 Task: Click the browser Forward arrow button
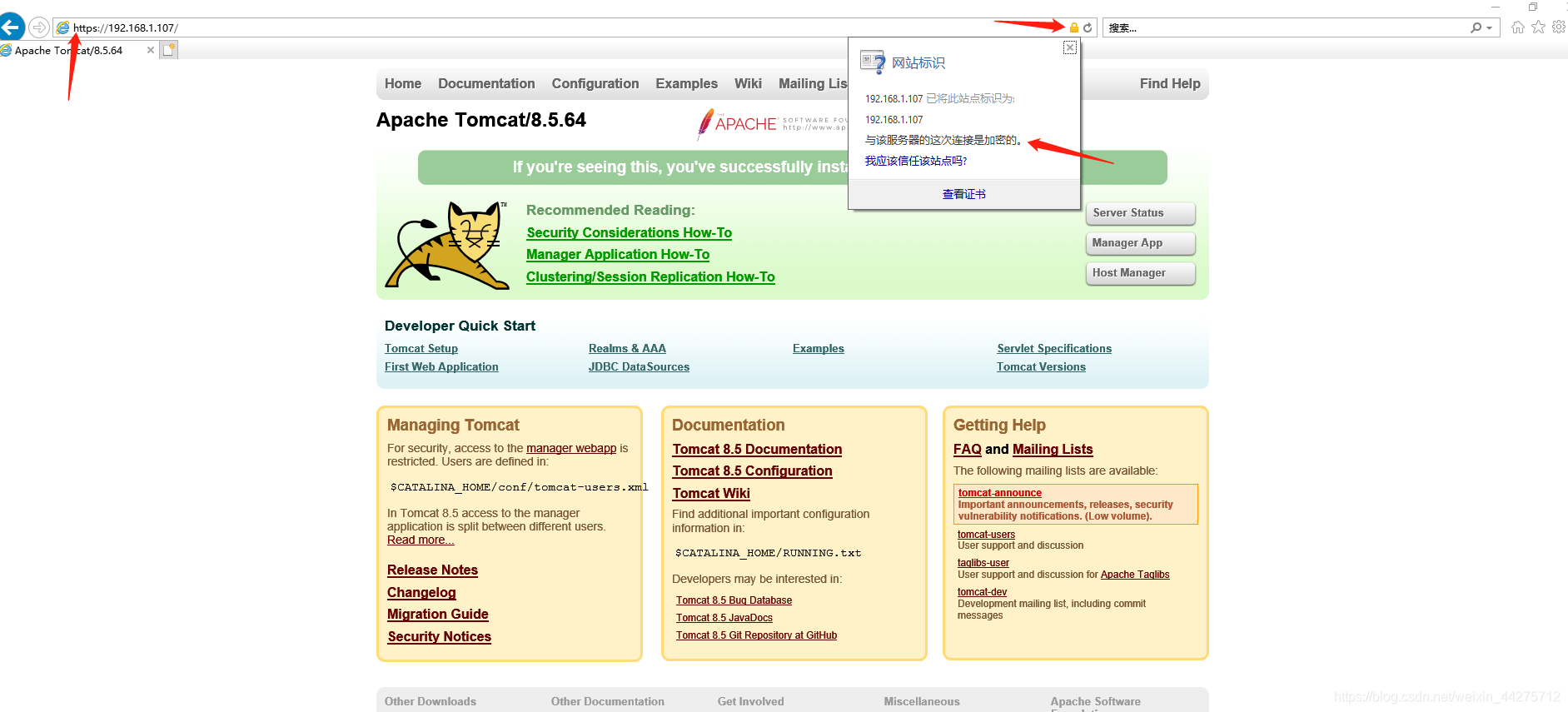point(39,27)
